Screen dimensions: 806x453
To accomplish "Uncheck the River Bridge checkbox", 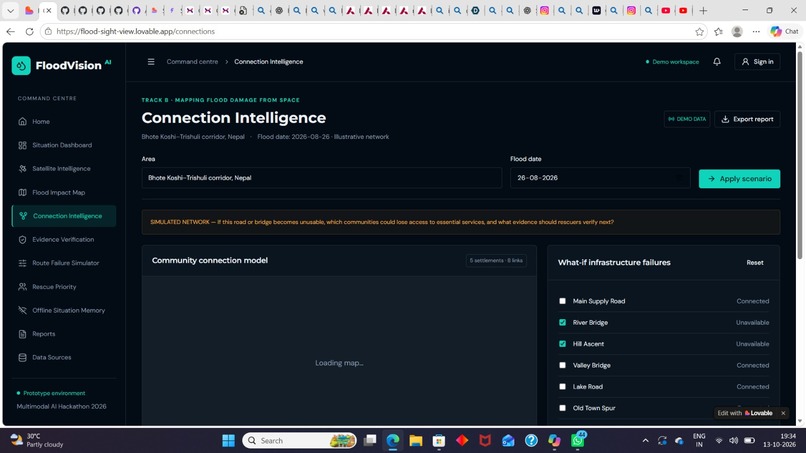I will pos(562,322).
